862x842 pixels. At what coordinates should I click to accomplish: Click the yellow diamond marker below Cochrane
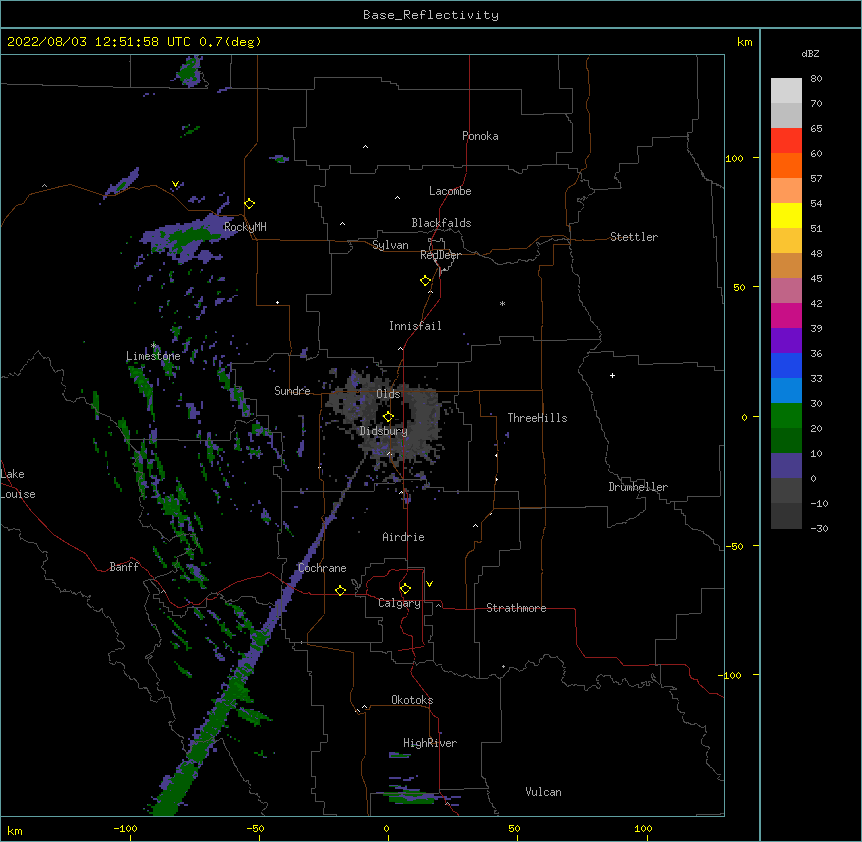(340, 590)
